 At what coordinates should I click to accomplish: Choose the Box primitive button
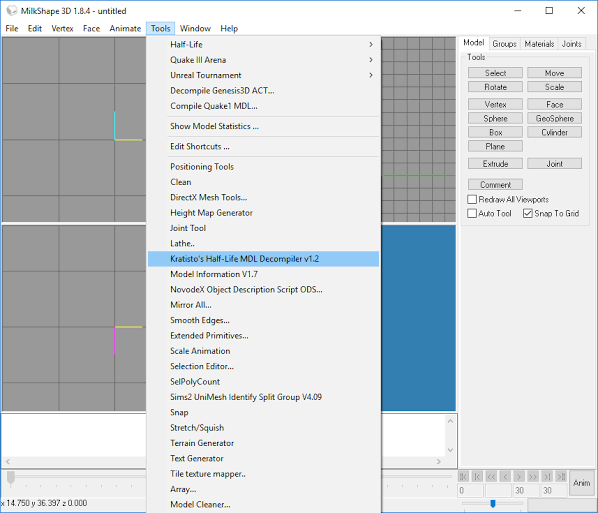pos(495,132)
